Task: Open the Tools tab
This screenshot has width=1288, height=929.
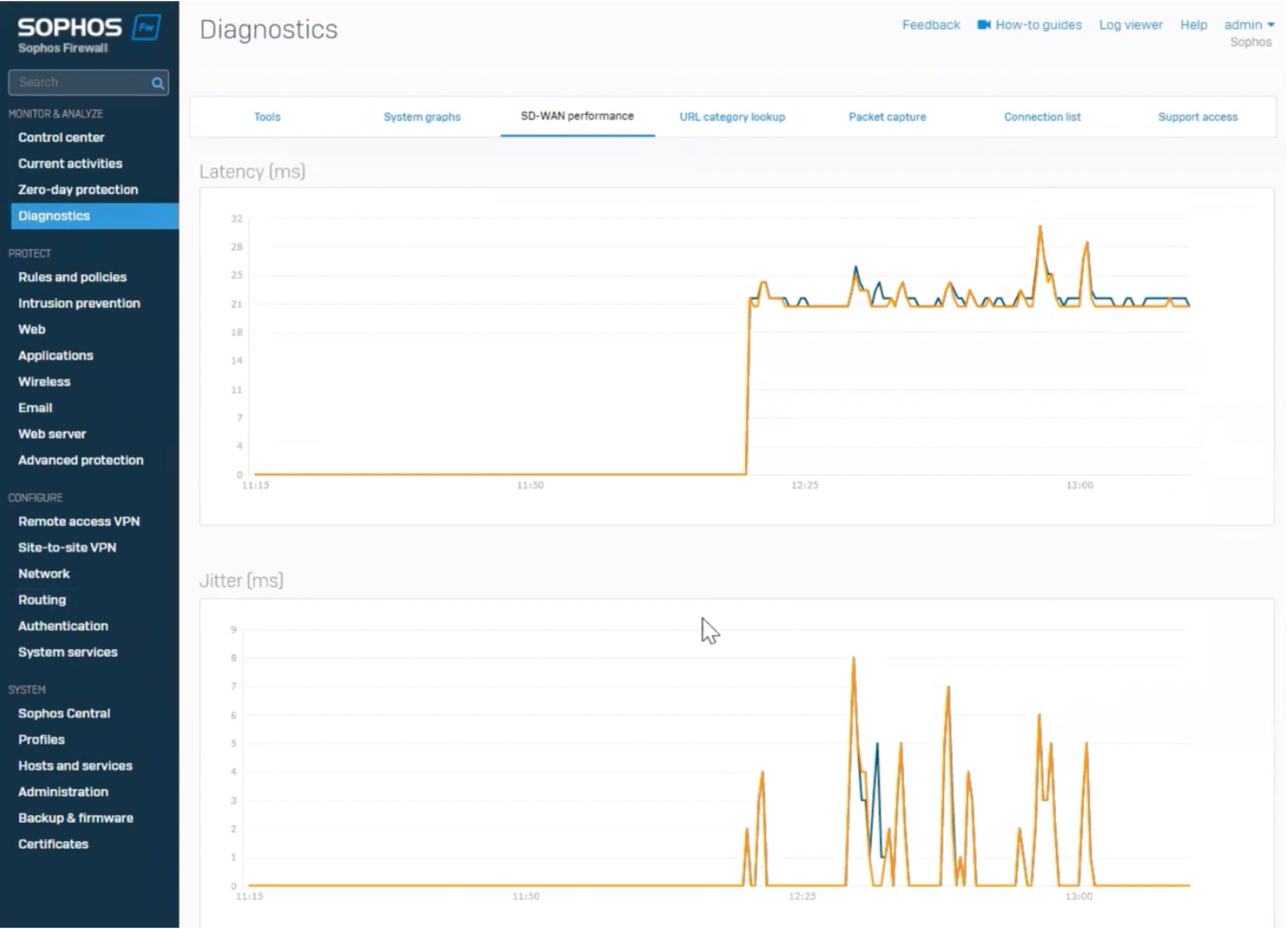Action: (267, 117)
